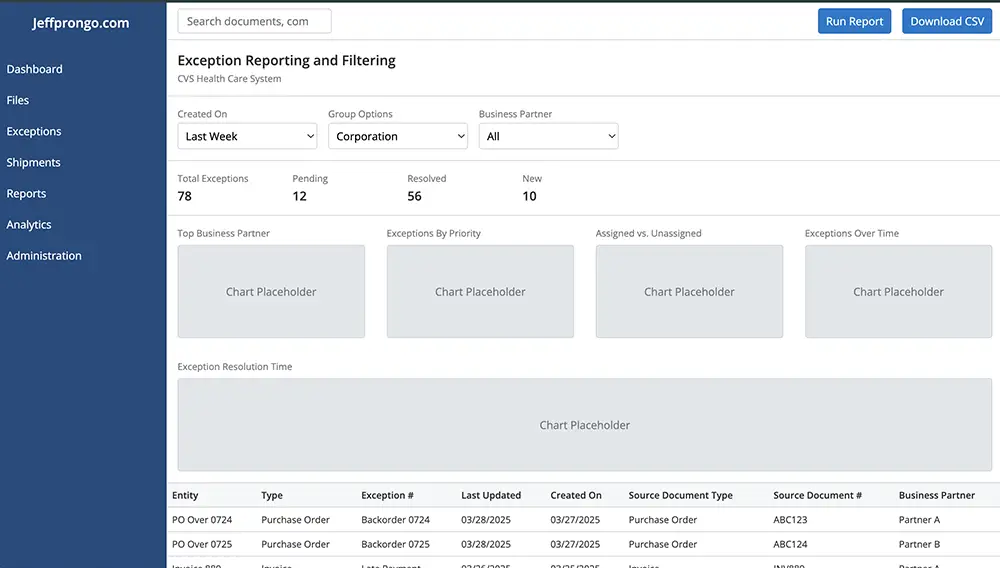Screen dimensions: 1000x568
Task: Click the Jeffprongo.com site logo
Action: (x=81, y=23)
